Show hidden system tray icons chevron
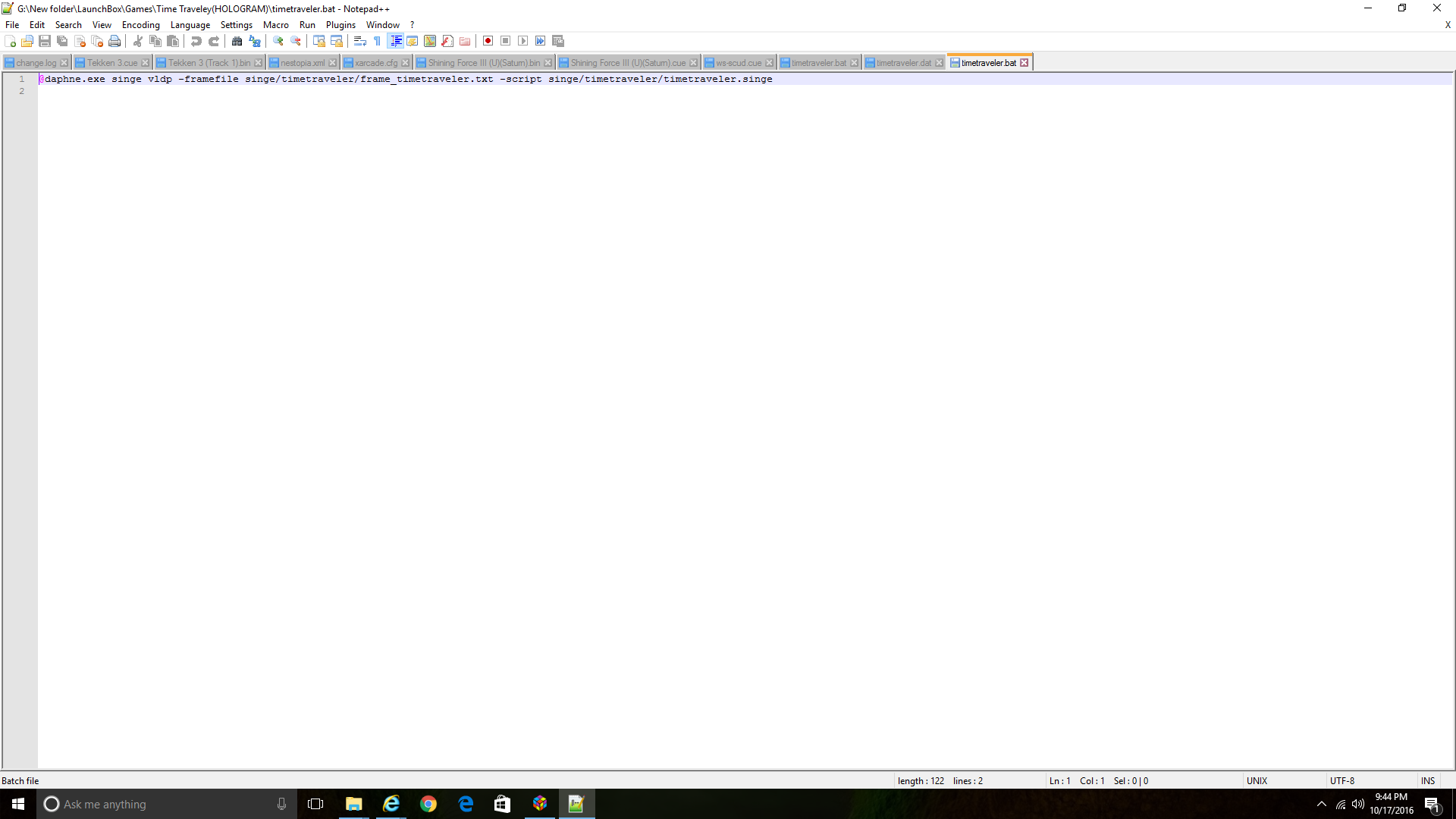Image resolution: width=1456 pixels, height=819 pixels. (1322, 804)
